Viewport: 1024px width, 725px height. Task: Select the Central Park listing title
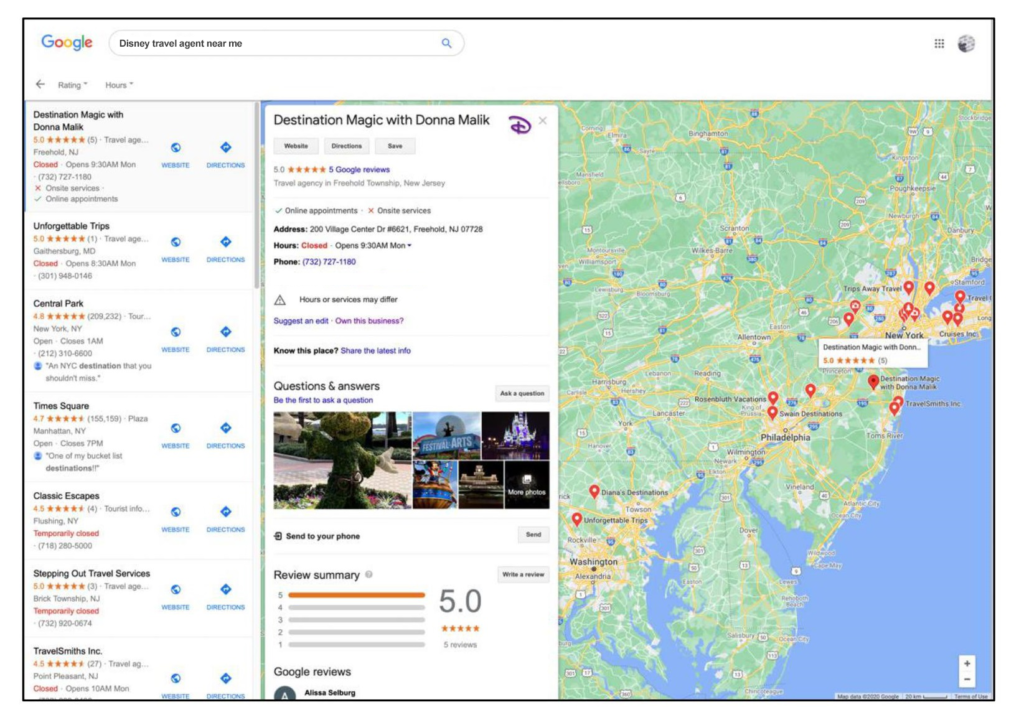coord(58,304)
